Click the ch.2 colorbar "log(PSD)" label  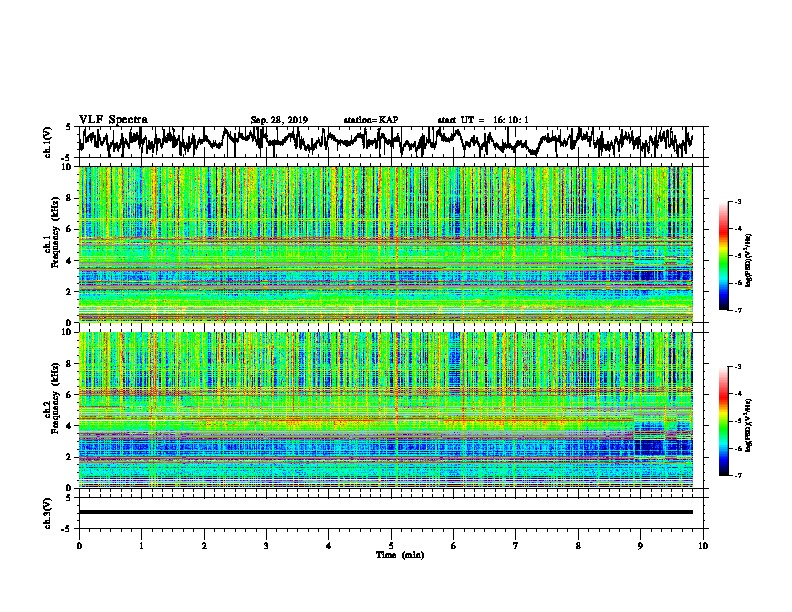[748, 426]
